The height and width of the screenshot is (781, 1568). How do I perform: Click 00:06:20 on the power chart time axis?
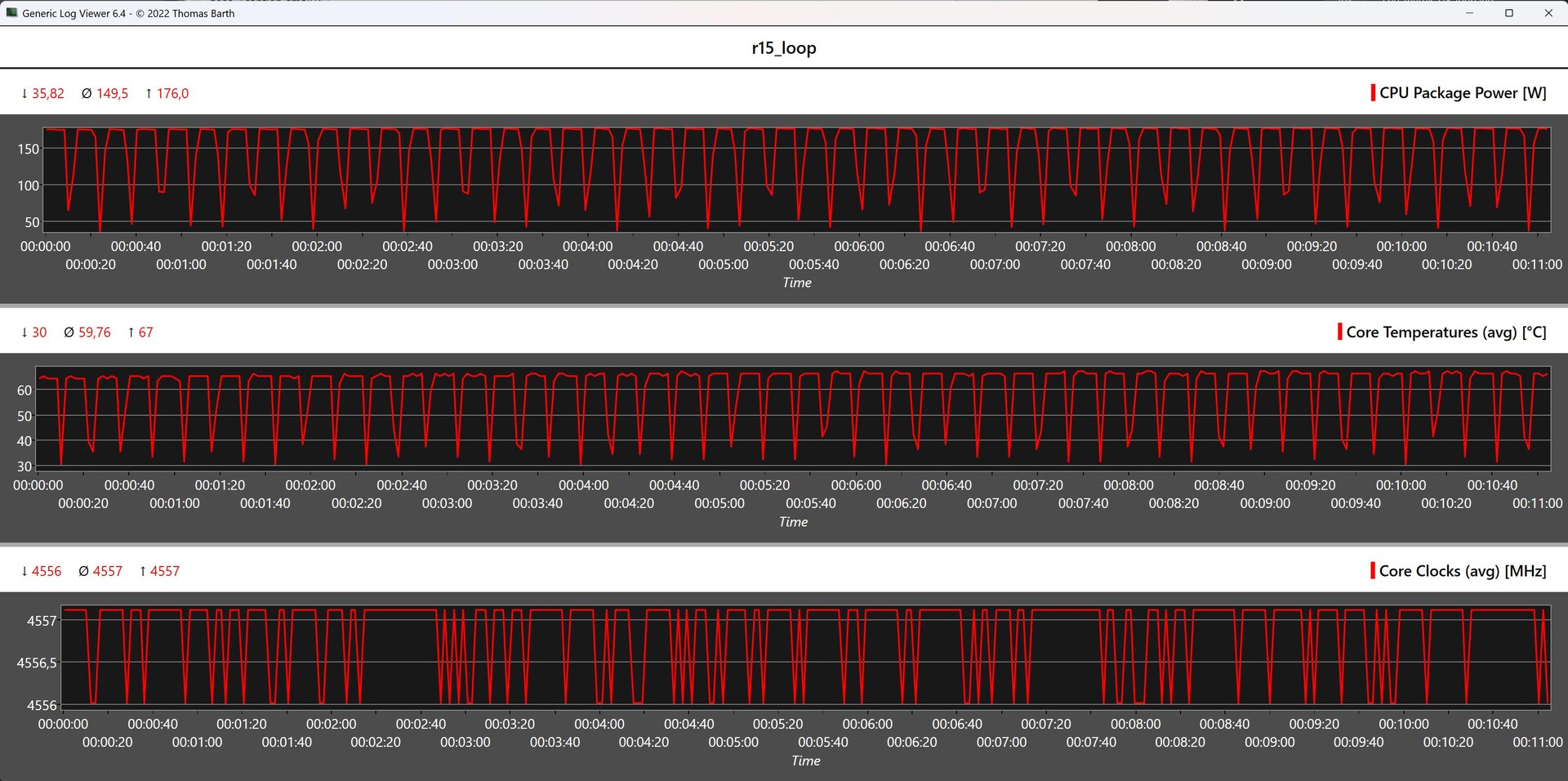904,265
